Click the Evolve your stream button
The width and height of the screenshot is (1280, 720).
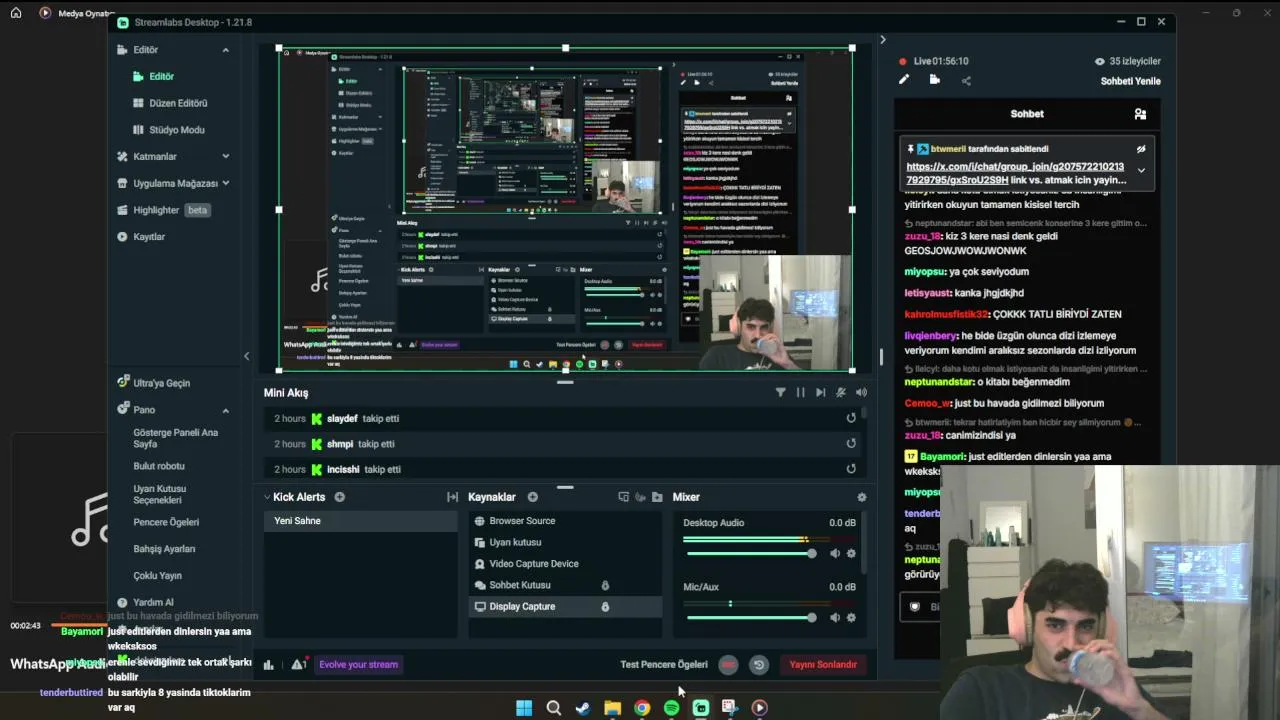coord(358,664)
